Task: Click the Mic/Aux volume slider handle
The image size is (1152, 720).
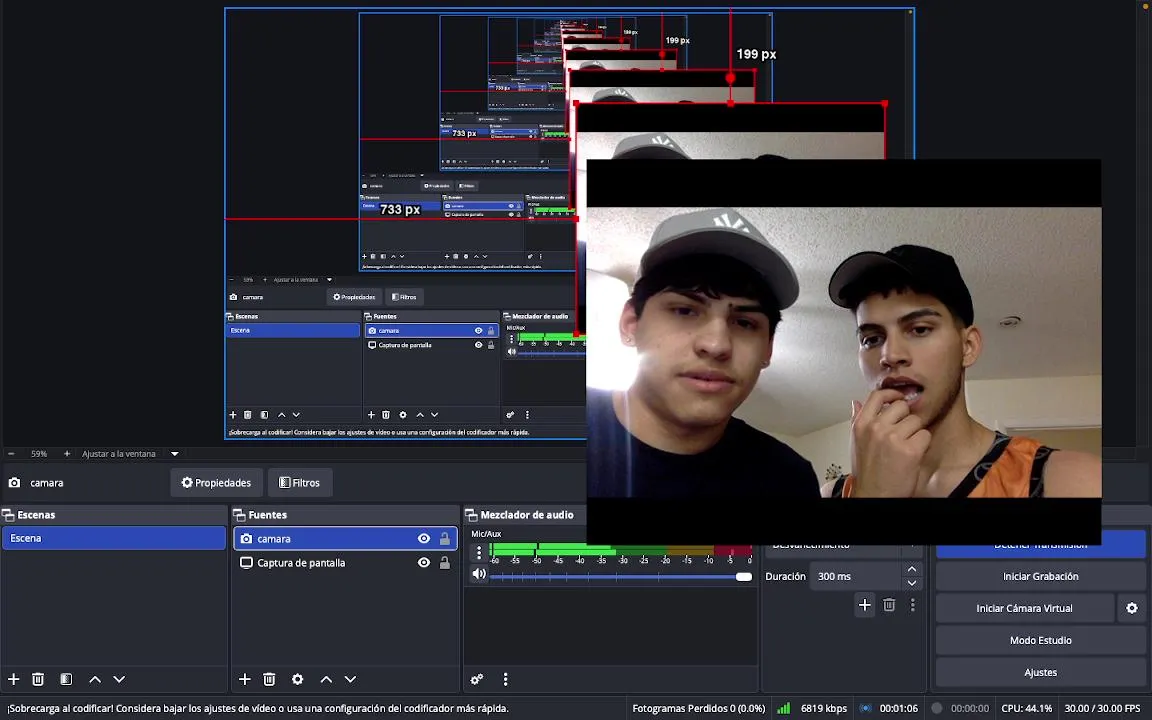Action: (744, 577)
